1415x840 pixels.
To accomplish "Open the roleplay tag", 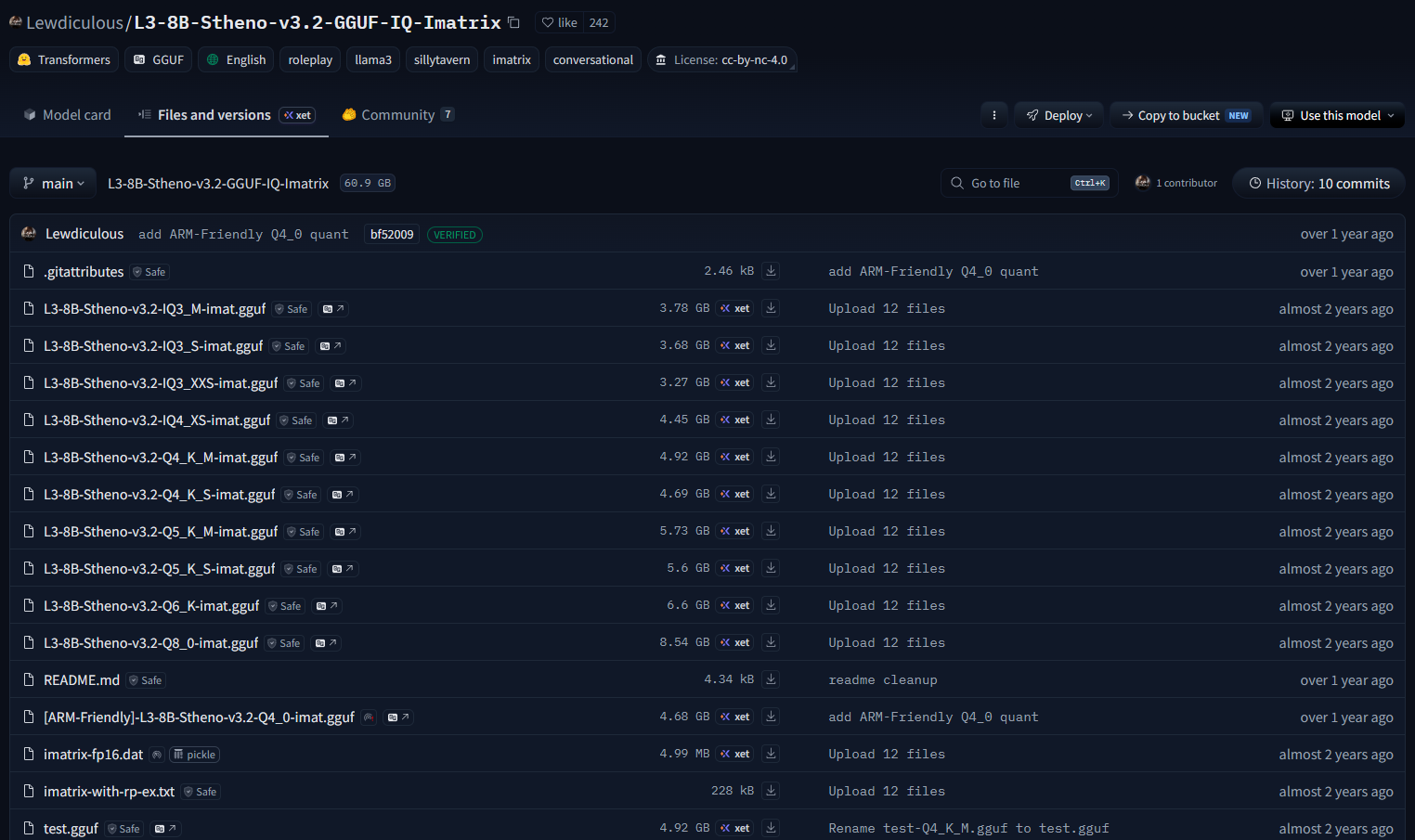I will pos(310,59).
